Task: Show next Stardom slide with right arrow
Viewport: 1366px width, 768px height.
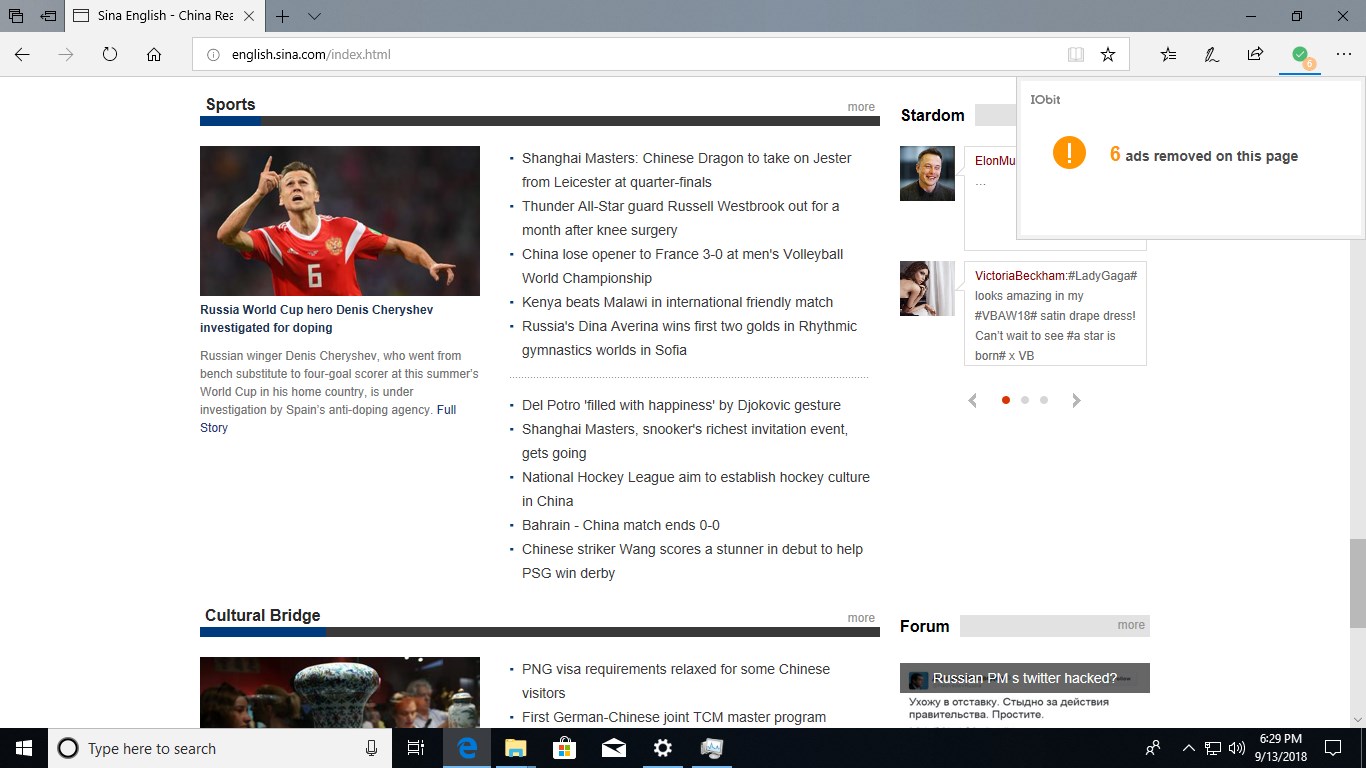Action: click(1076, 400)
